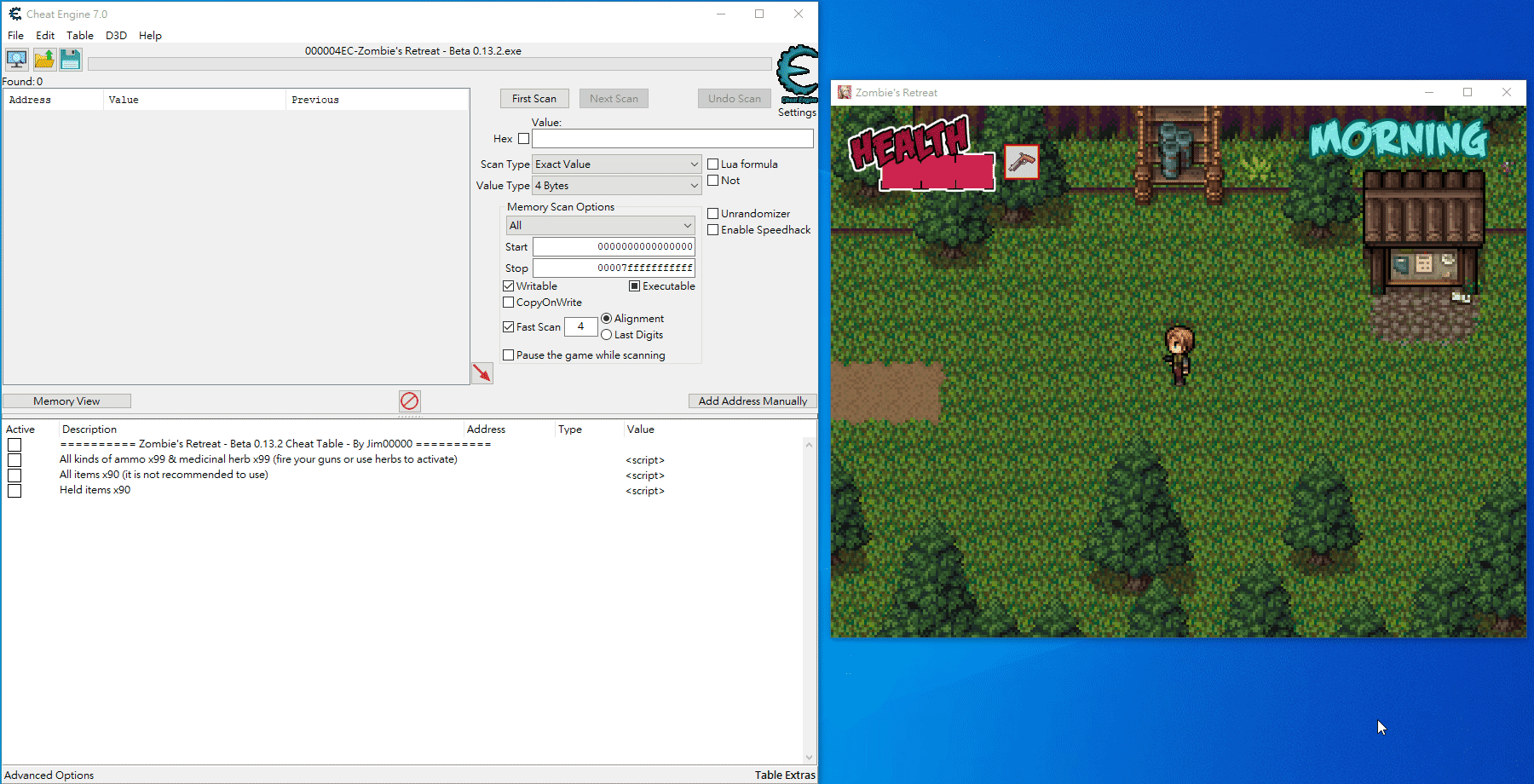Screen dimensions: 1534x784
Task: Click the water tower structure in game
Action: tap(1179, 153)
